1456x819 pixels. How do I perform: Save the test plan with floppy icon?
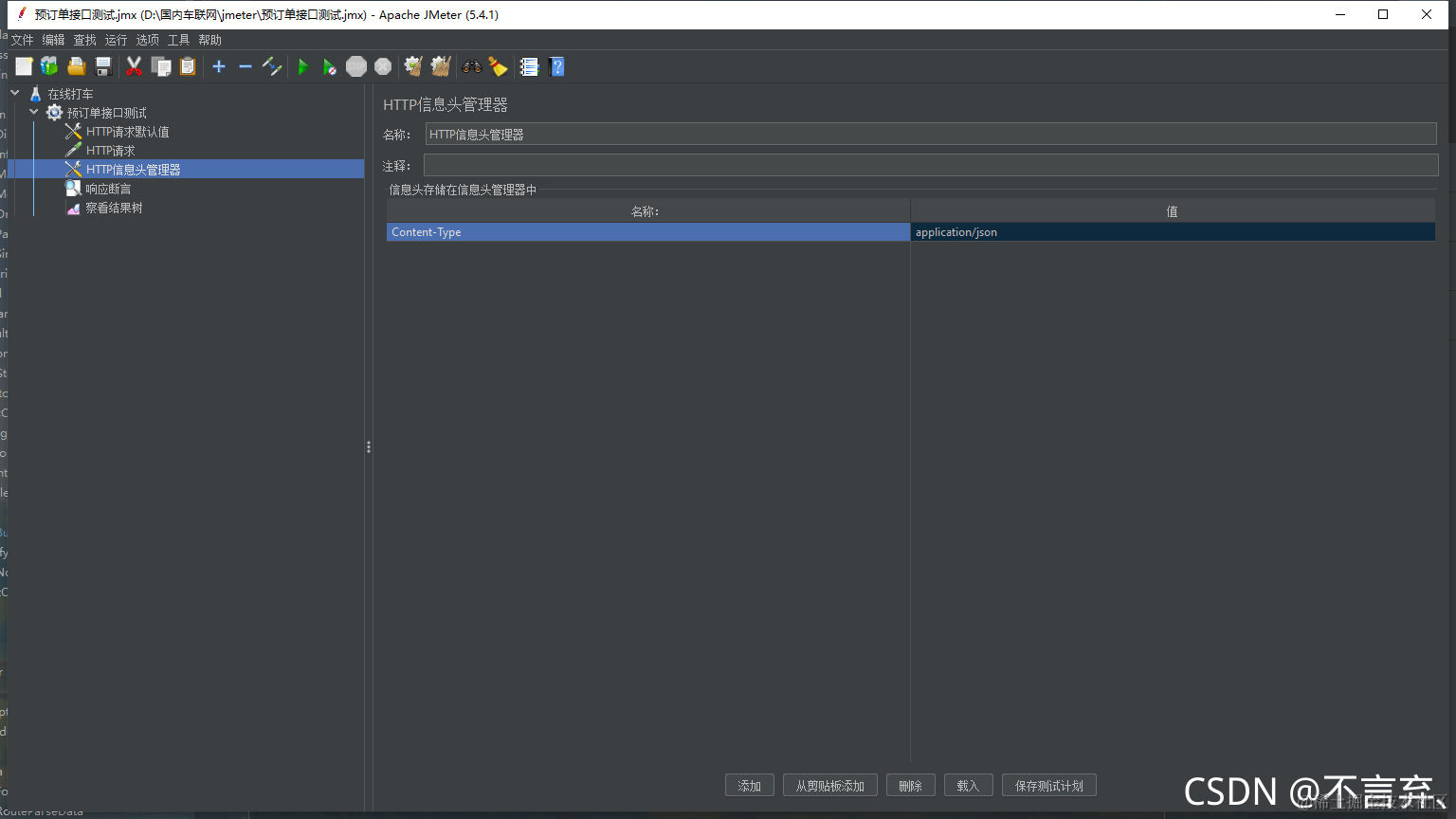pyautogui.click(x=104, y=66)
